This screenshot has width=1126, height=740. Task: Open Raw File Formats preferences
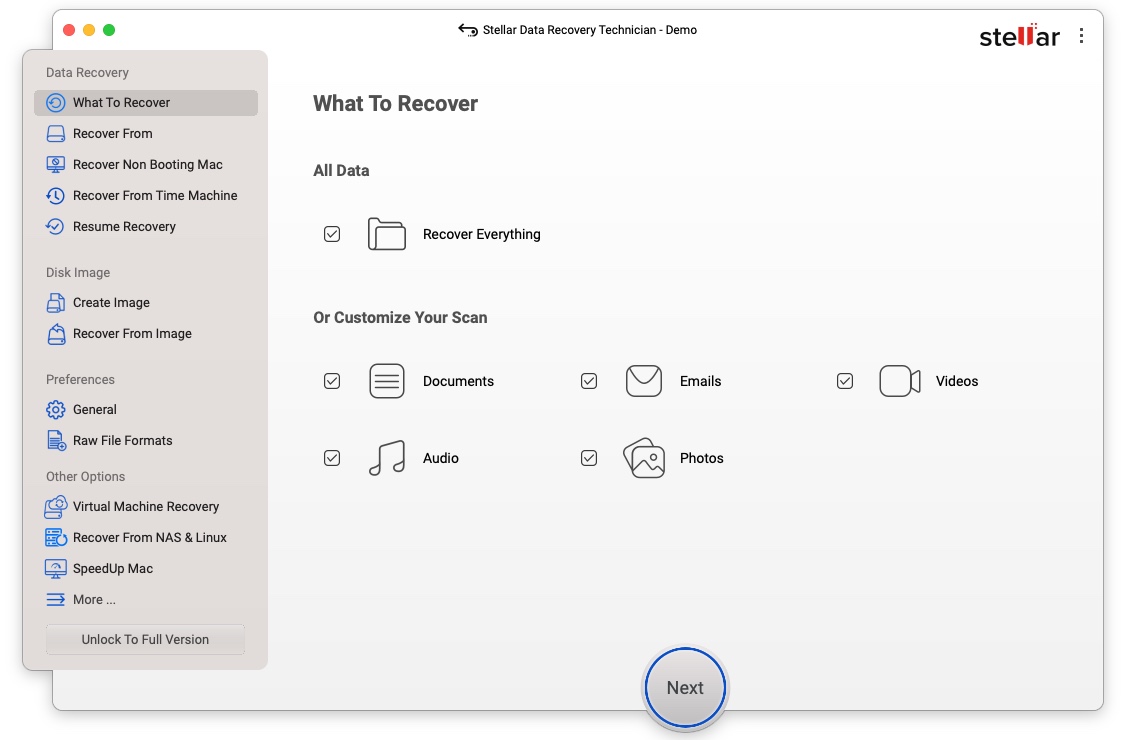123,440
